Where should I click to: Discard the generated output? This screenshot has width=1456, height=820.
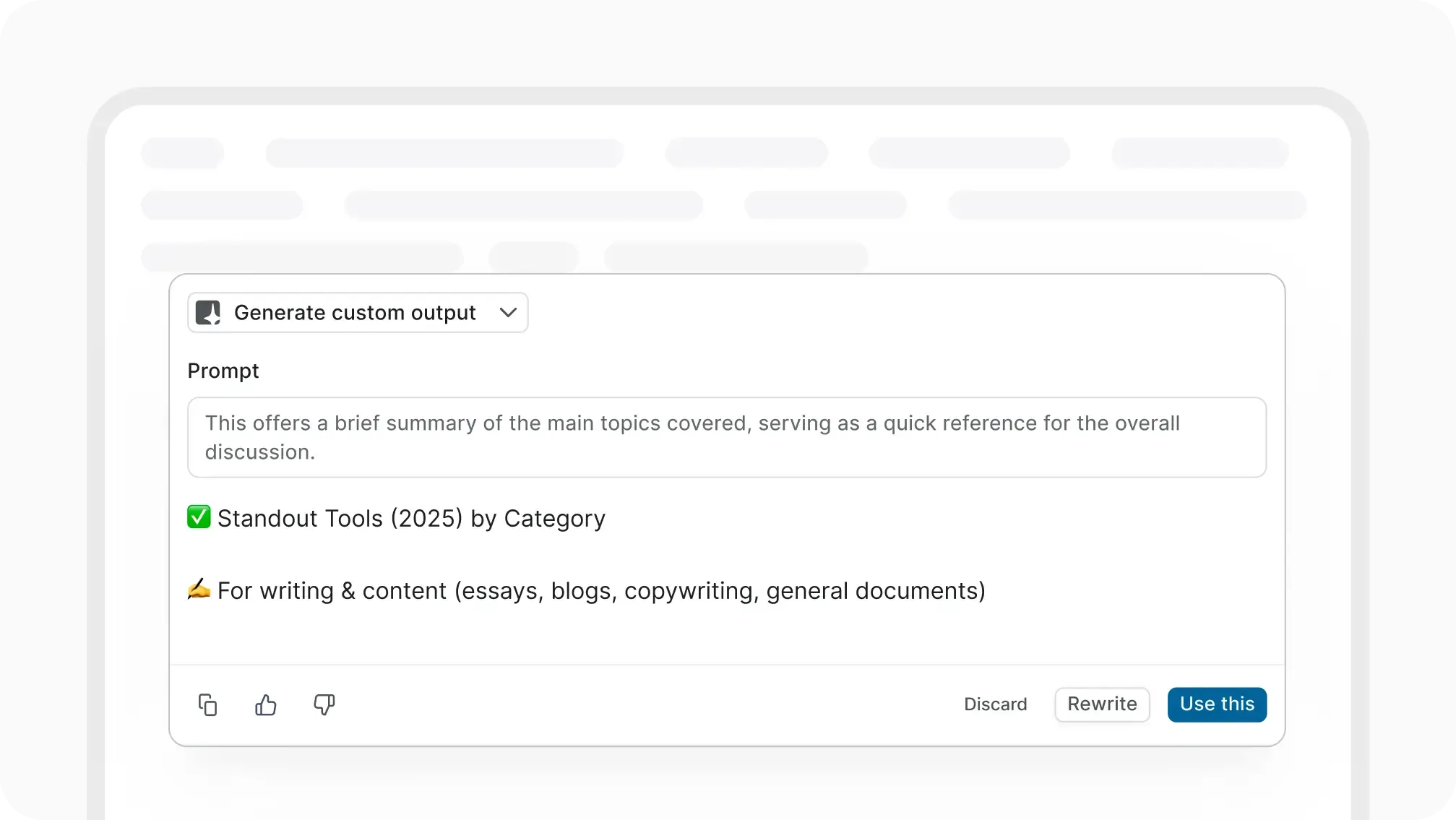pyautogui.click(x=995, y=704)
